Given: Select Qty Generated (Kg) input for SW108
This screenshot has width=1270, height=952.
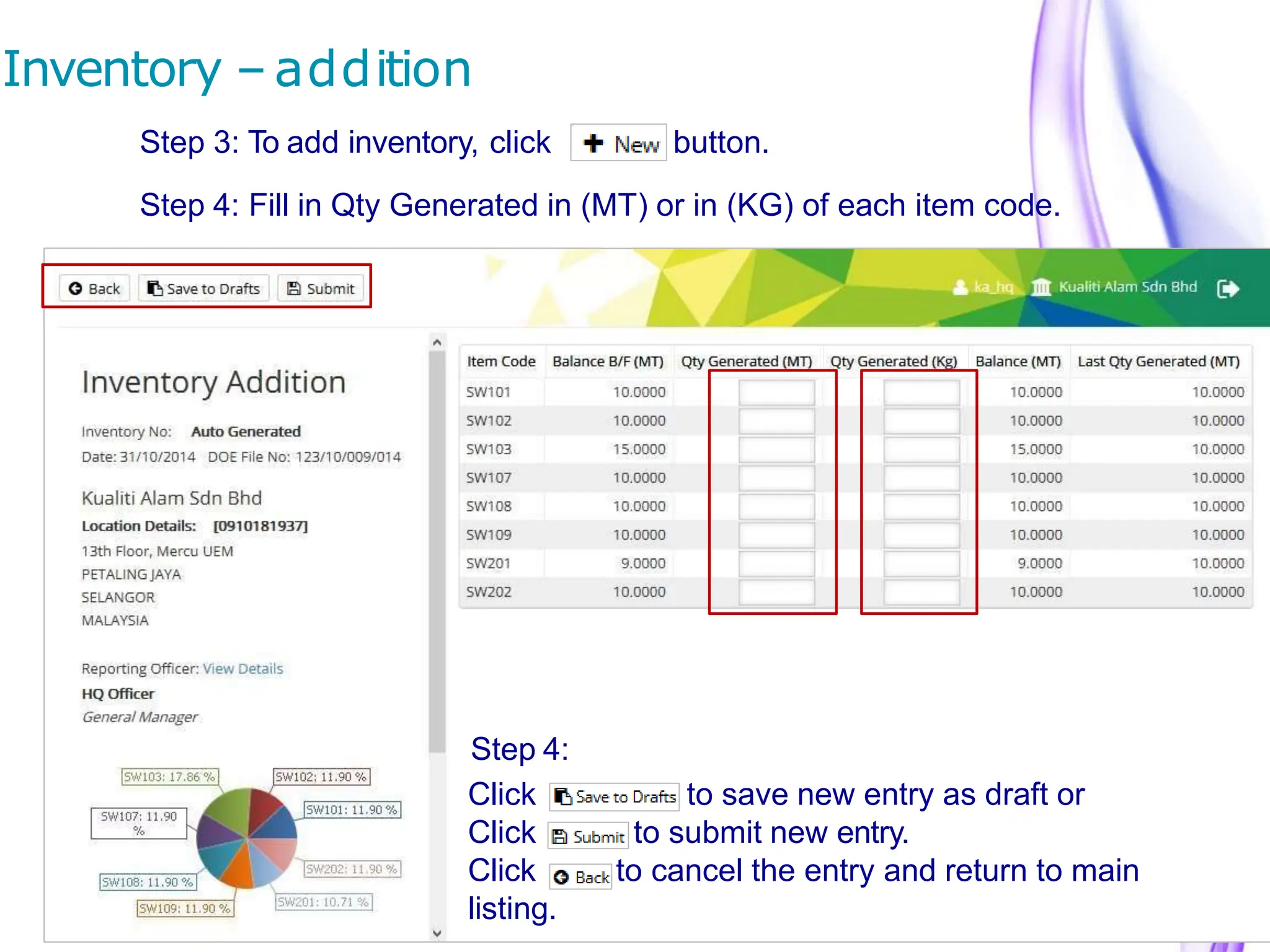Looking at the screenshot, I should pos(921,506).
